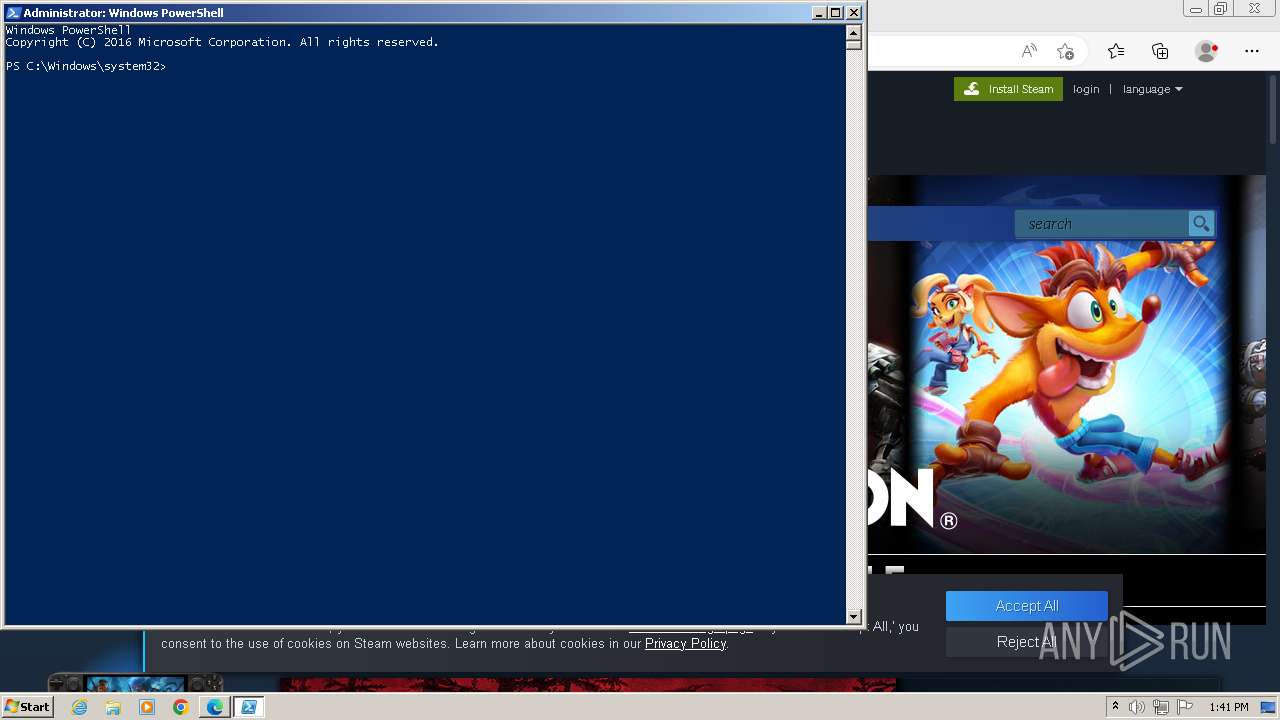Click the PowerShell window title icon
Image resolution: width=1280 pixels, height=720 pixels.
point(13,13)
